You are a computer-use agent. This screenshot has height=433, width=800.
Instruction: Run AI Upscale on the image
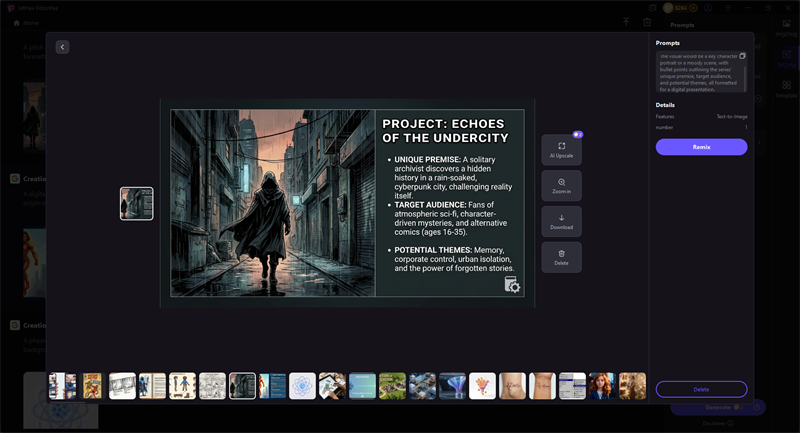coord(561,150)
